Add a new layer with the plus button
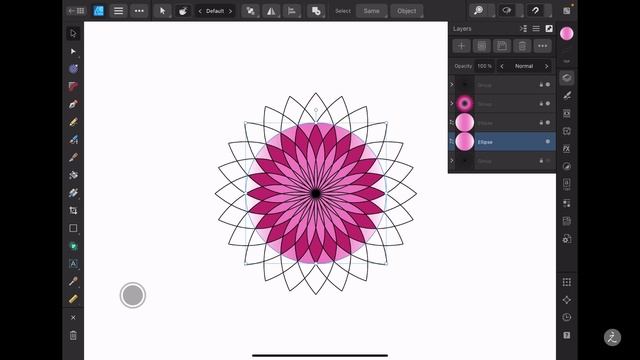This screenshot has height=360, width=640. [x=461, y=46]
